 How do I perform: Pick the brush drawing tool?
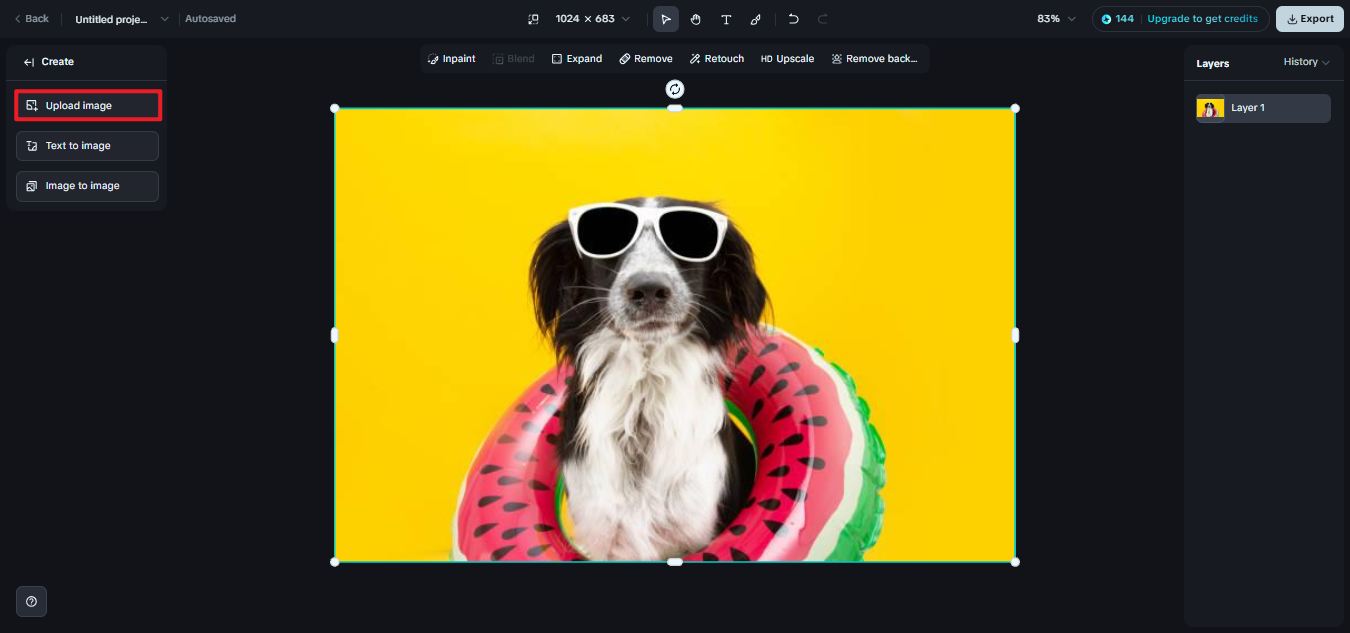point(756,19)
